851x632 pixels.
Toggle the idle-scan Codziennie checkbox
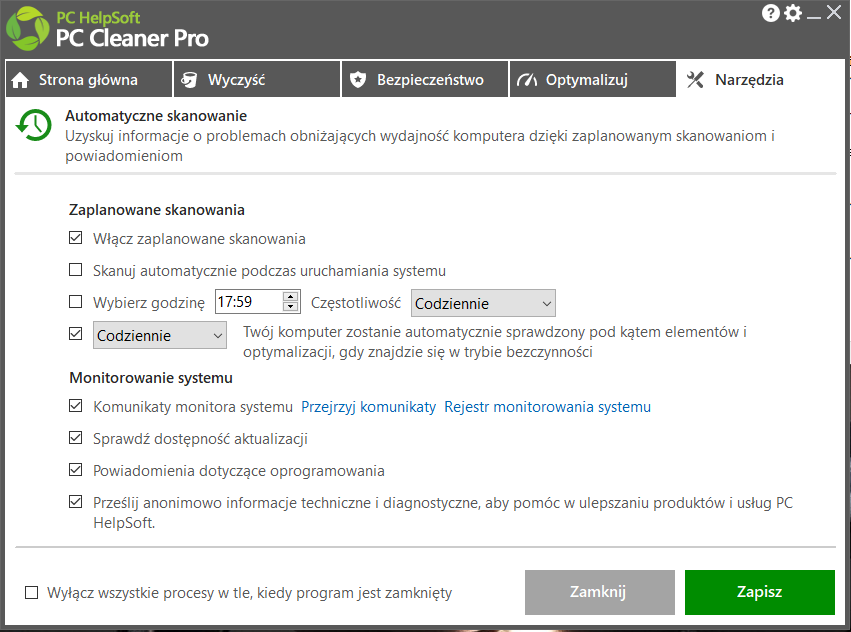coord(75,333)
